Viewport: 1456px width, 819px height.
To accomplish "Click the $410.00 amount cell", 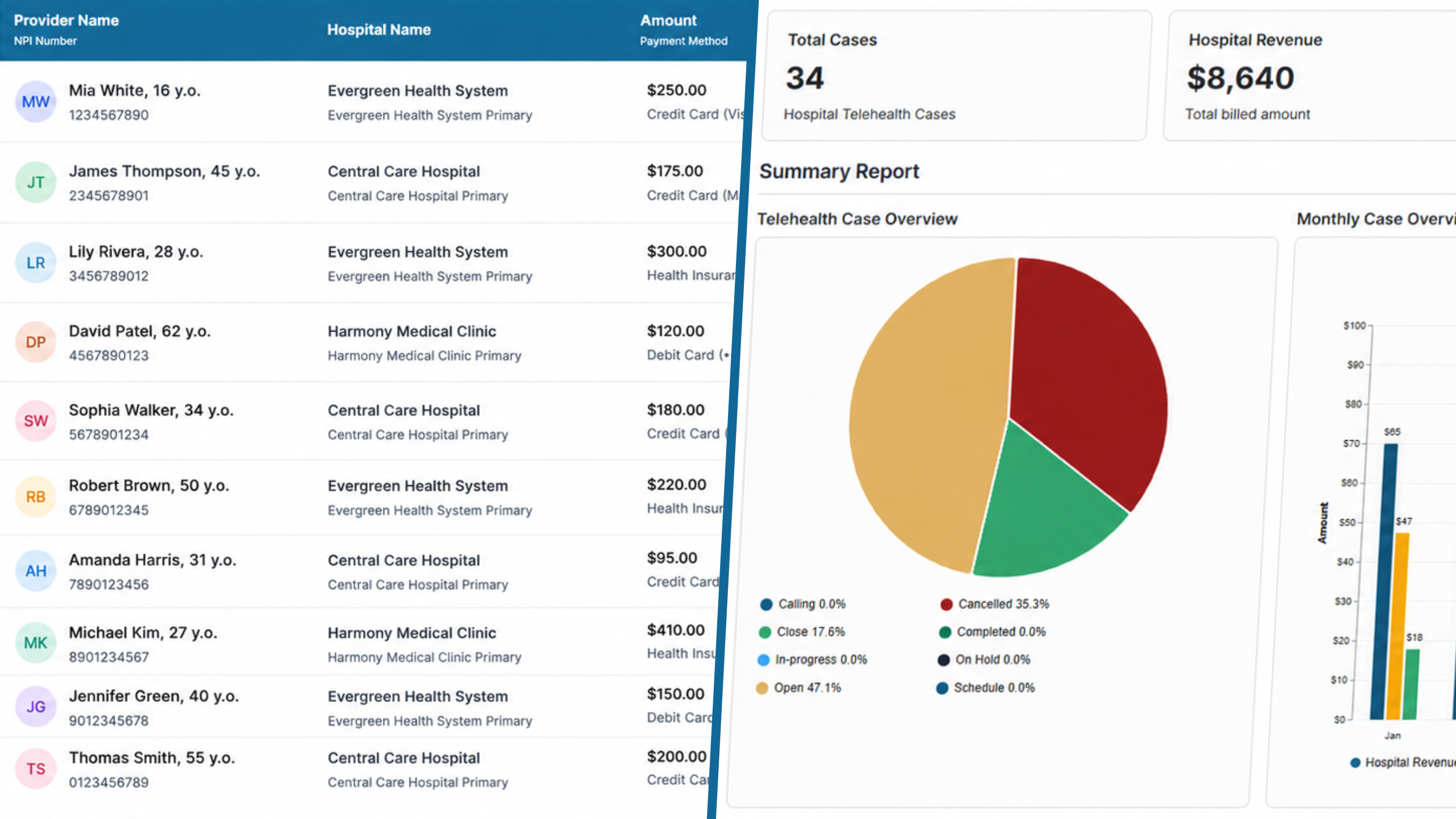I will pos(676,630).
